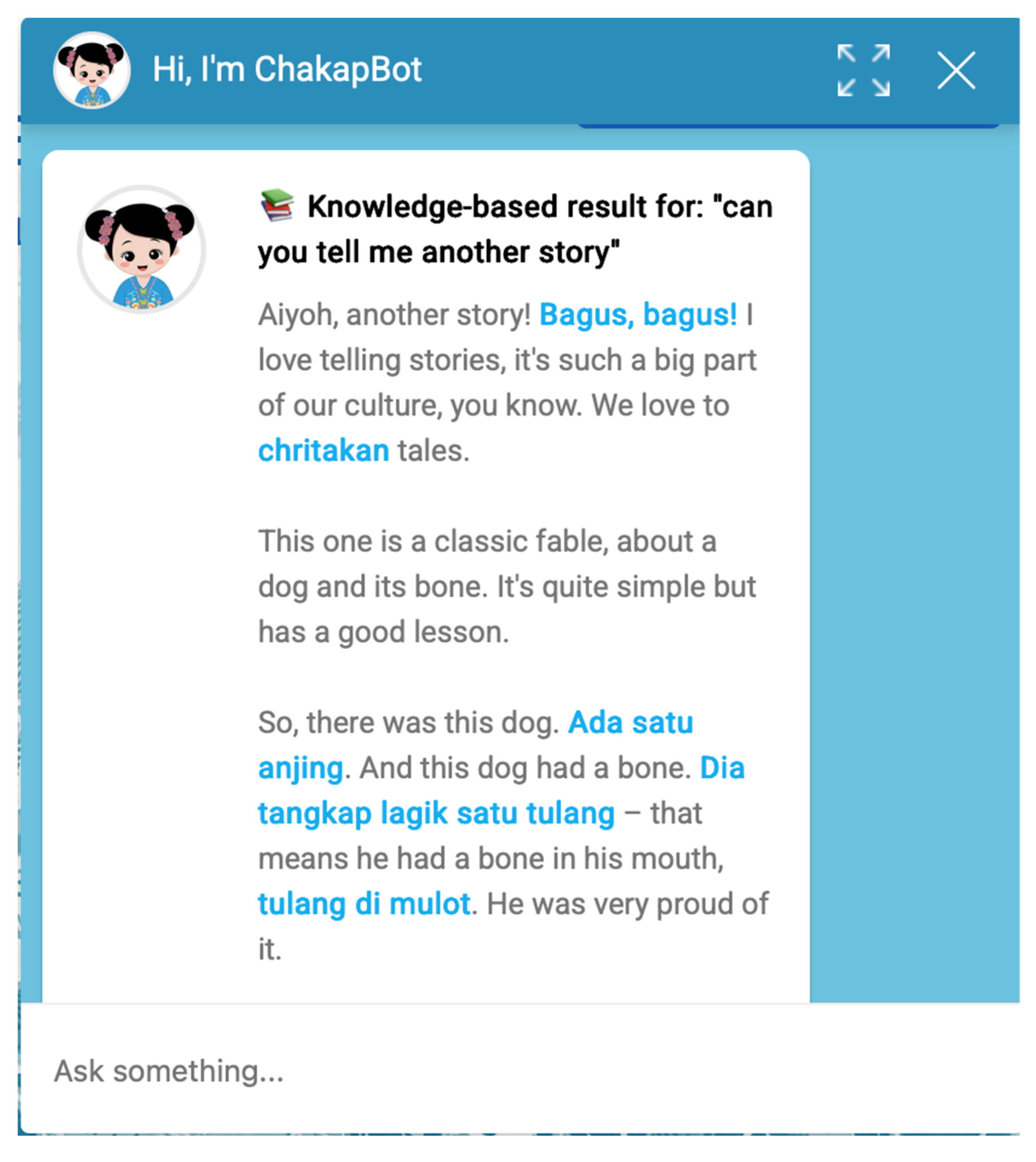Click the ChakapBot avatar in the header

92,70
